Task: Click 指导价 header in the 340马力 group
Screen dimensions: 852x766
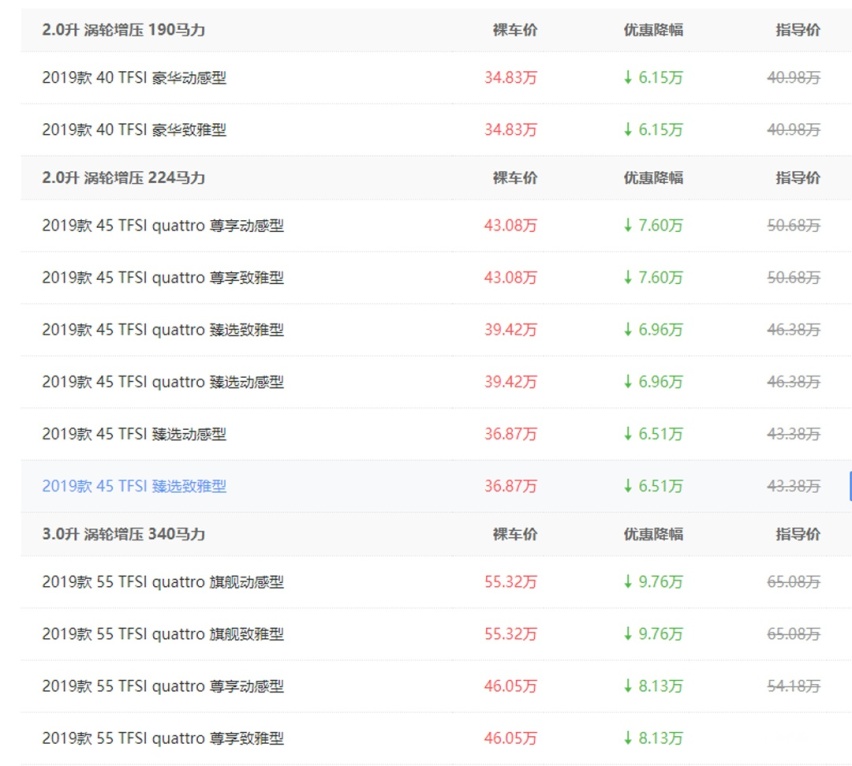Action: pos(798,534)
